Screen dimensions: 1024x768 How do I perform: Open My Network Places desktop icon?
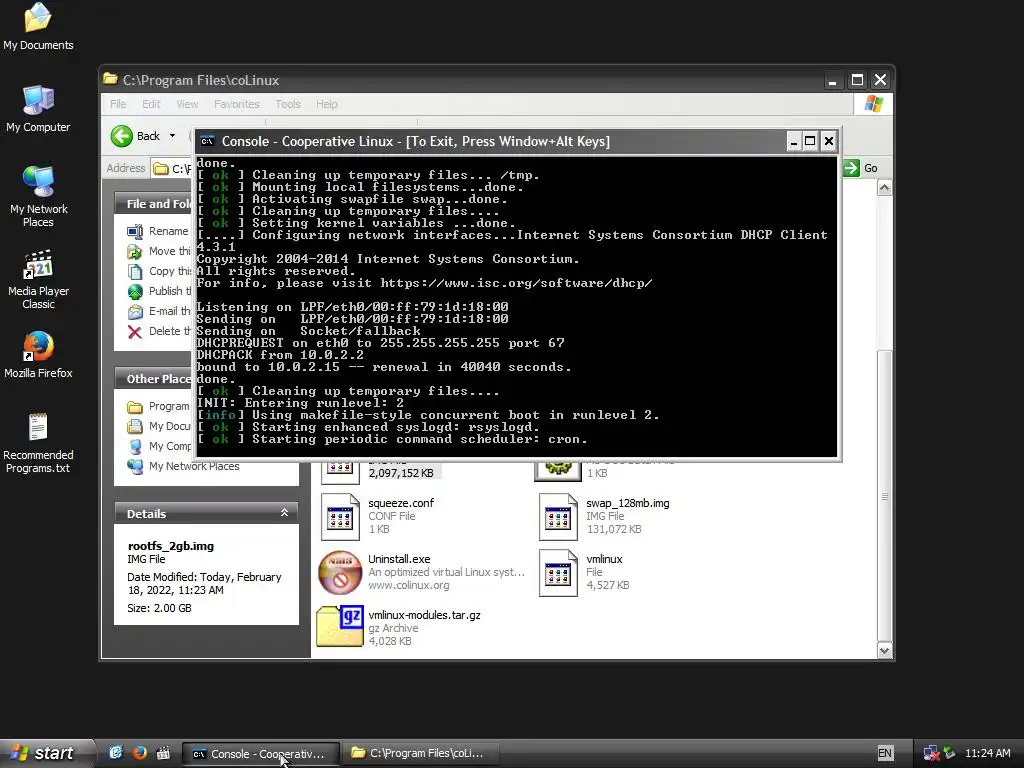coord(38,181)
